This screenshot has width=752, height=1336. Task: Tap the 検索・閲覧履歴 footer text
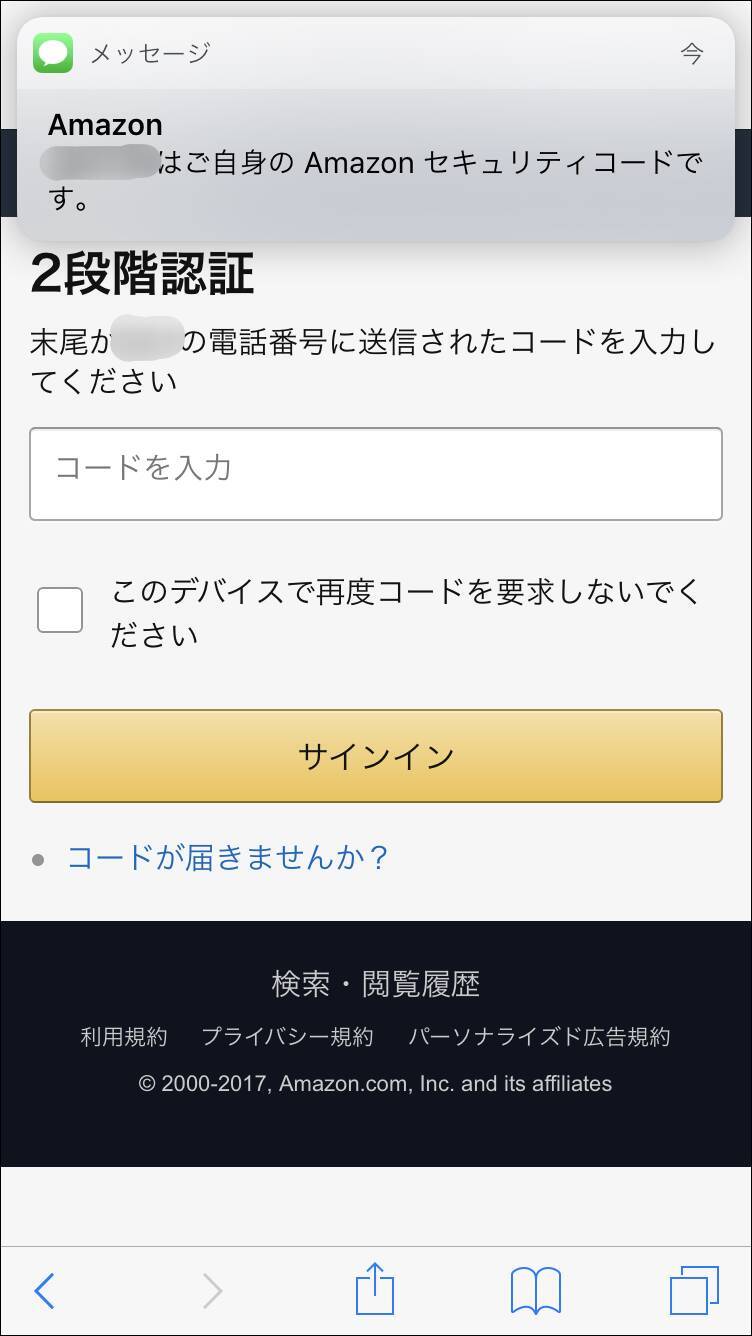pyautogui.click(x=376, y=984)
